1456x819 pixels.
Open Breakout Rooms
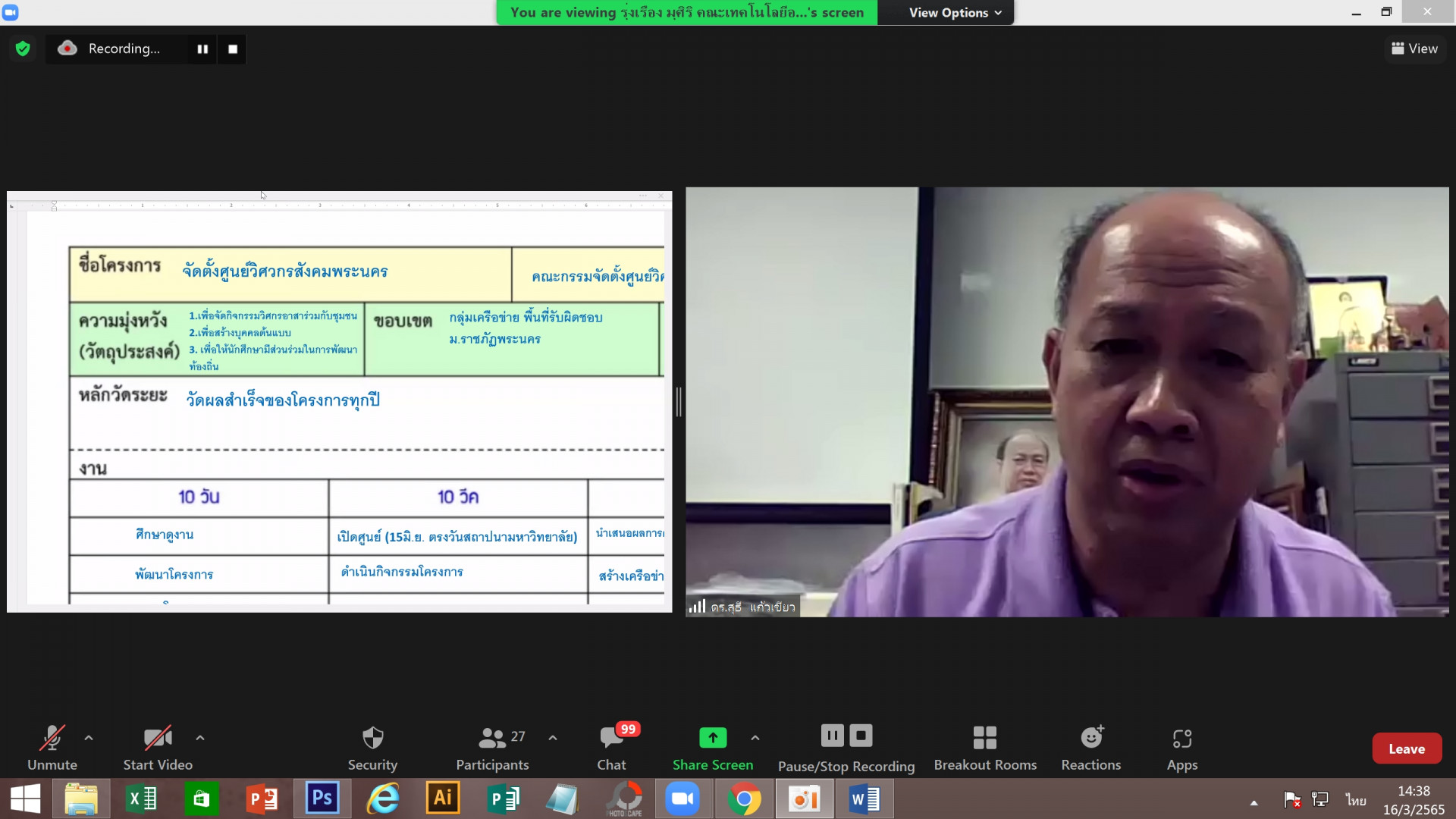click(985, 748)
